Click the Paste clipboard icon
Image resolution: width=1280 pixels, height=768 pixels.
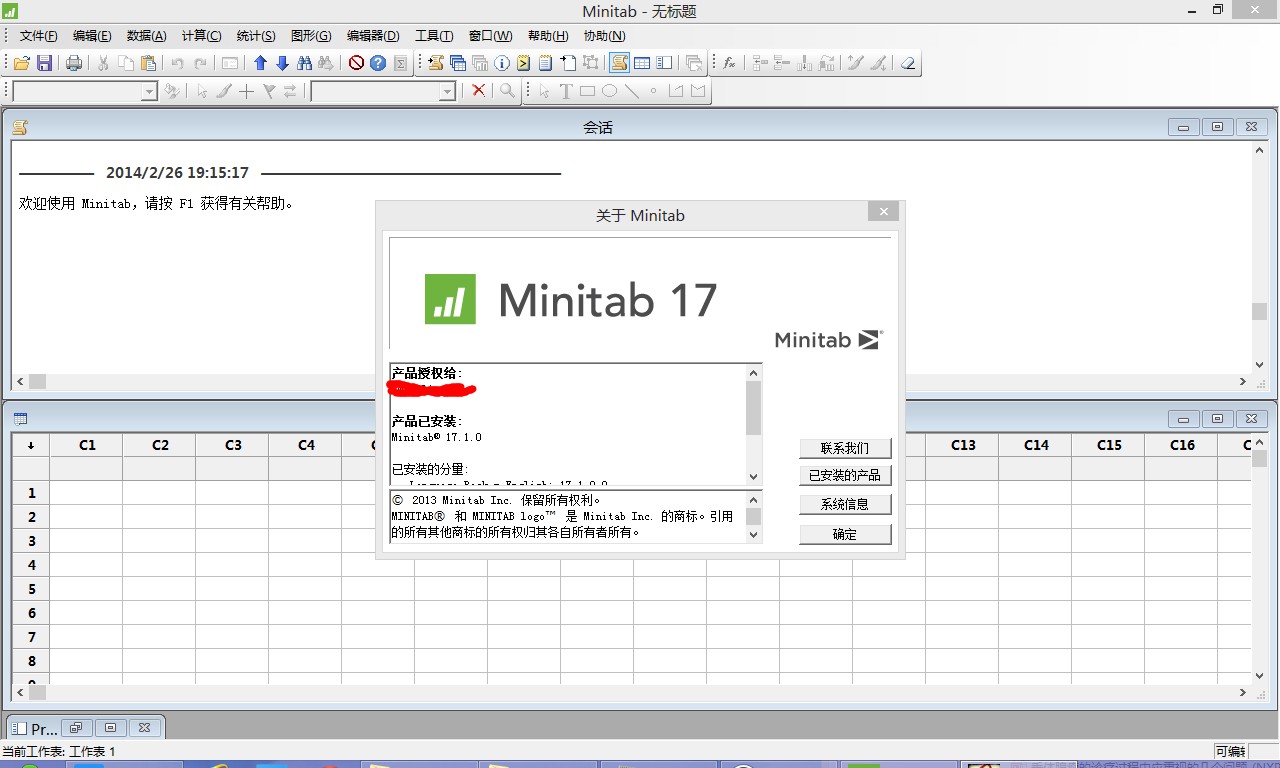[149, 63]
